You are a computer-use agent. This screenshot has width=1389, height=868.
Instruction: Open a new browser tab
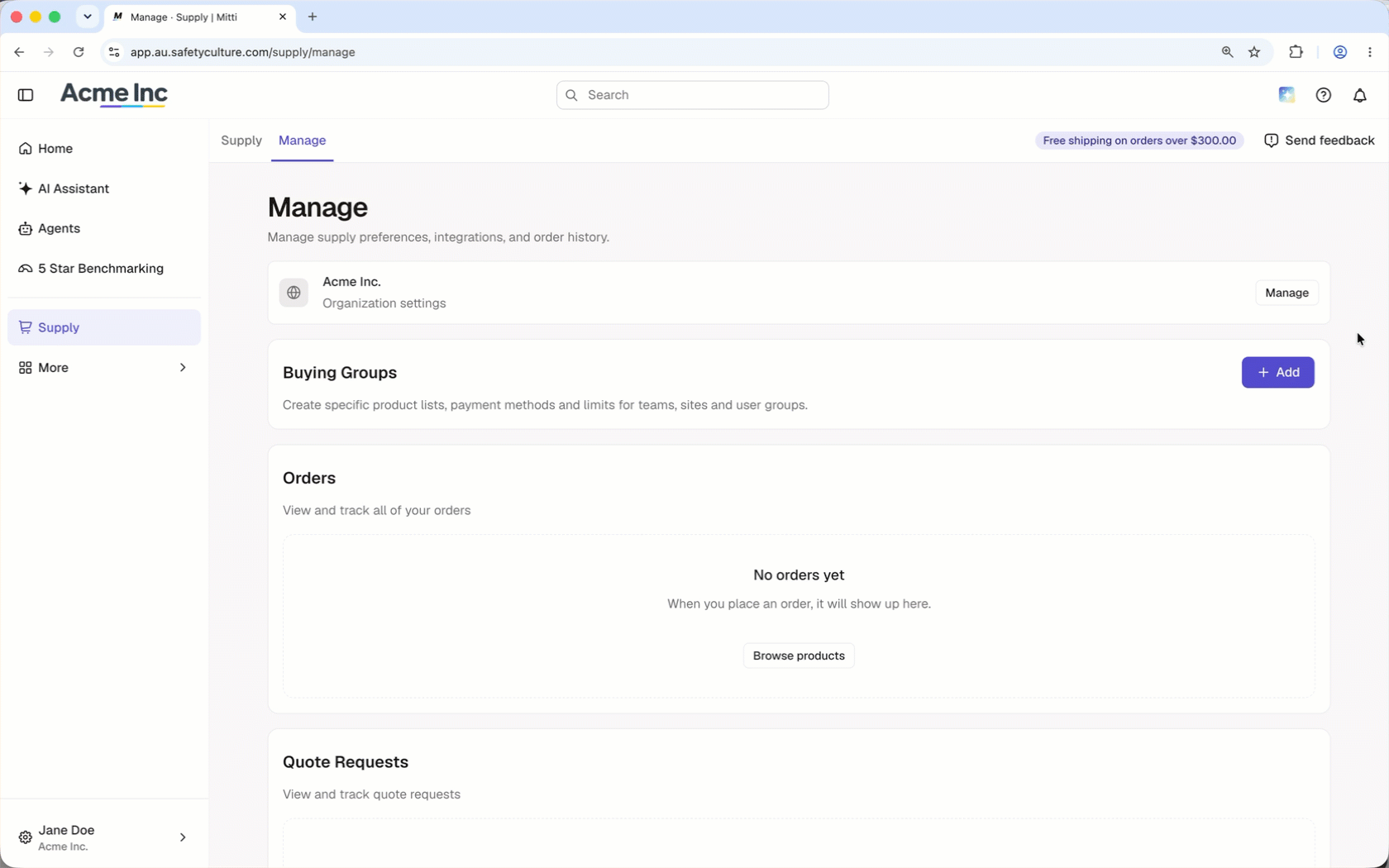313,17
